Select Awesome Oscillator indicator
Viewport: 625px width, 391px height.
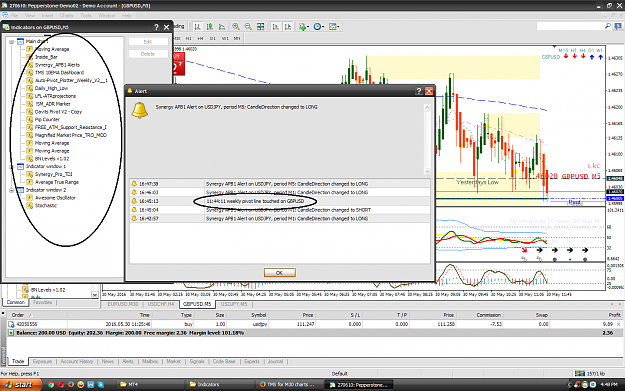(x=55, y=198)
